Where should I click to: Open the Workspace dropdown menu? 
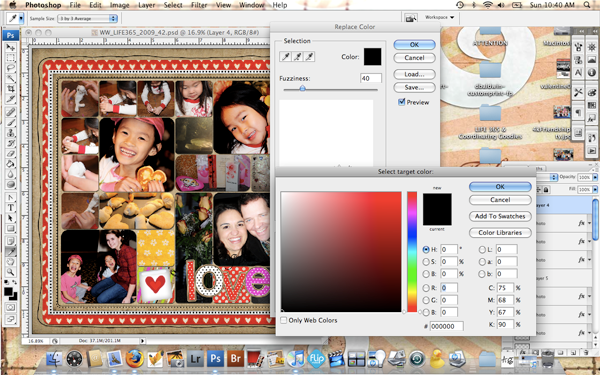(439, 17)
